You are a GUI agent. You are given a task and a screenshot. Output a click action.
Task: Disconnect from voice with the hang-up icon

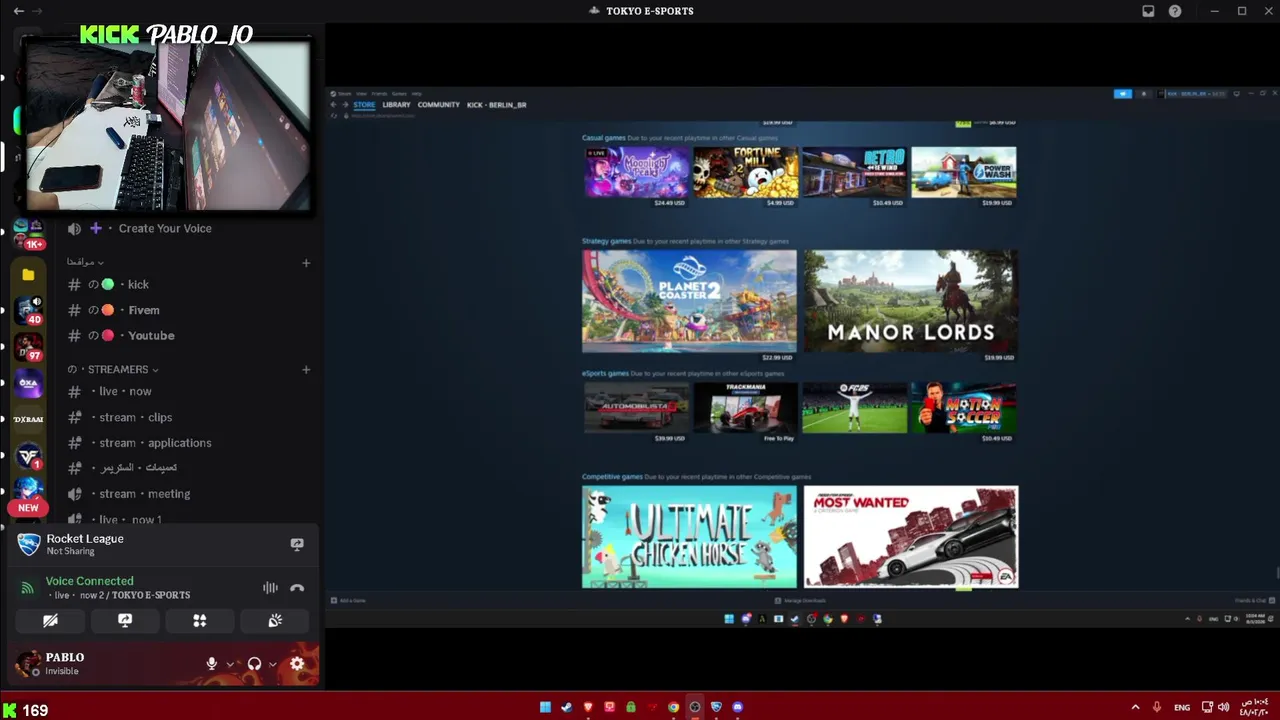pos(297,588)
